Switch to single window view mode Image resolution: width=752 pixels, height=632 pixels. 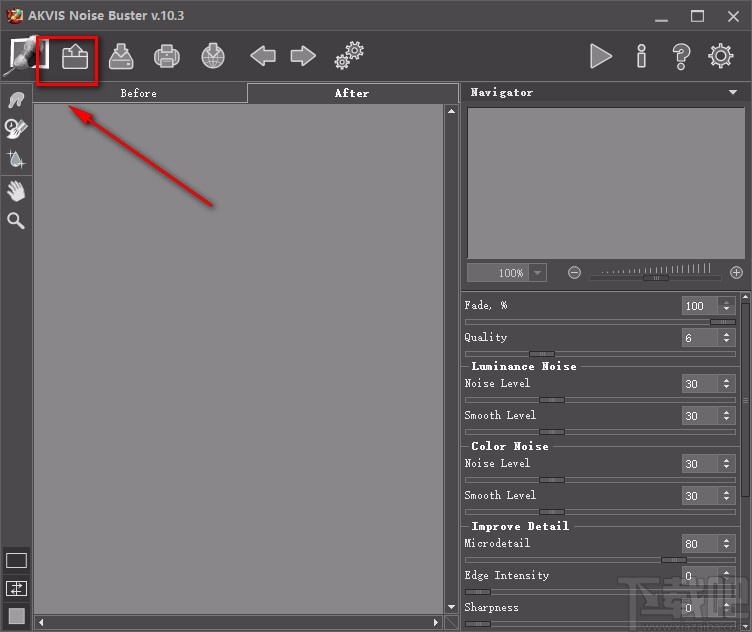pos(16,560)
